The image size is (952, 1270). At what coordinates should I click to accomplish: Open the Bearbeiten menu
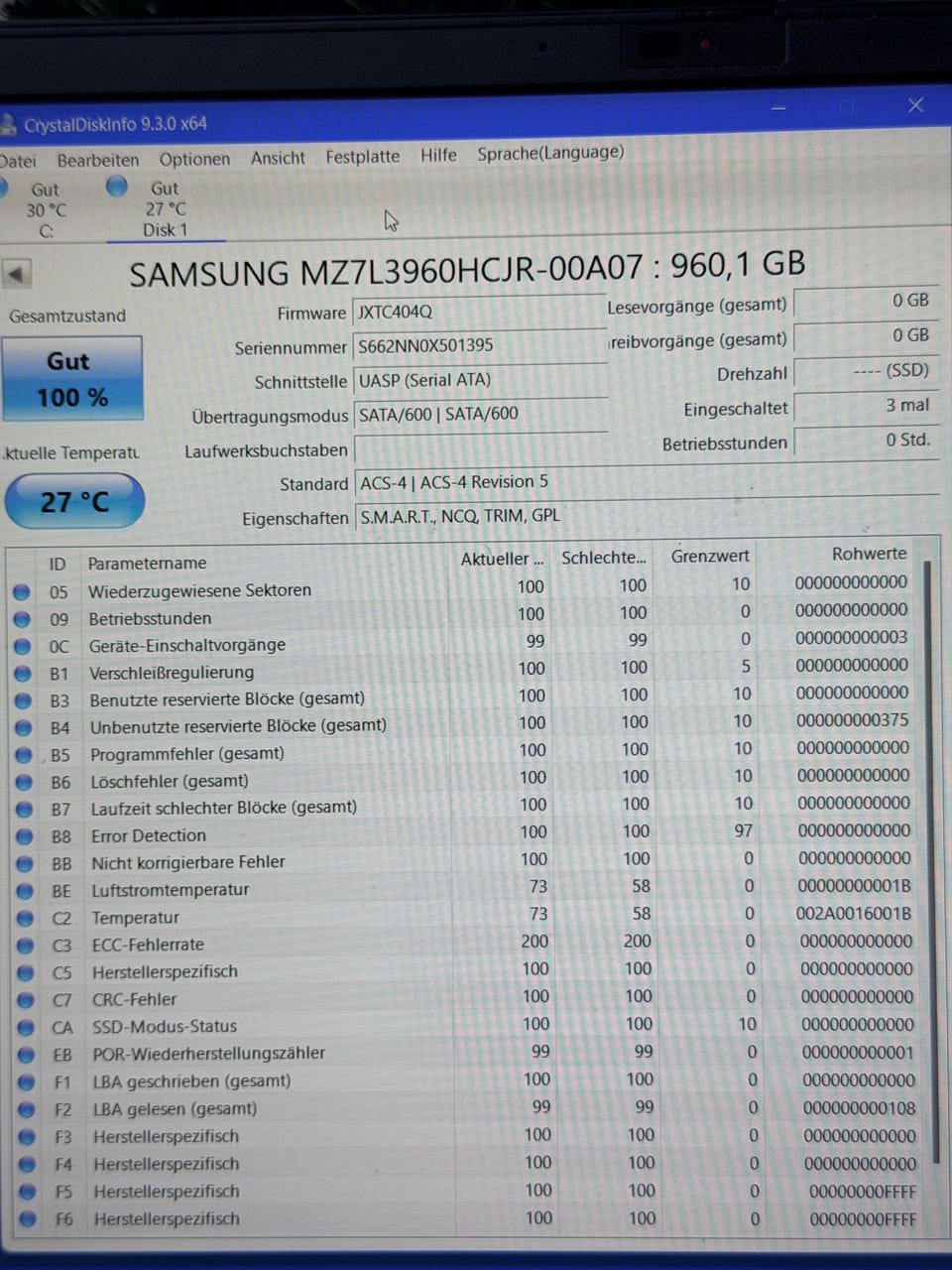point(98,160)
